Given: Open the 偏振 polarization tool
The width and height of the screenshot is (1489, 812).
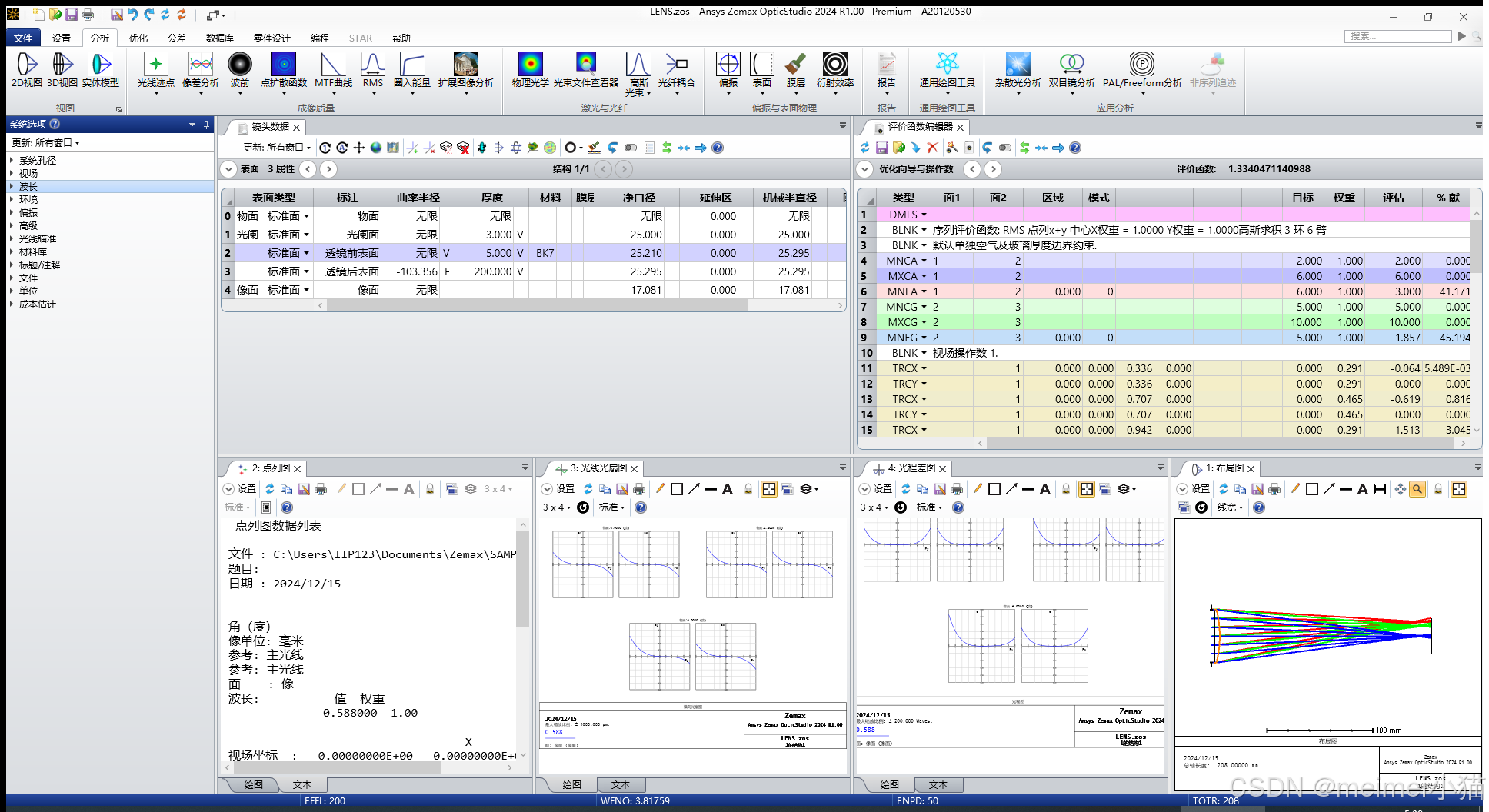Looking at the screenshot, I should (728, 73).
